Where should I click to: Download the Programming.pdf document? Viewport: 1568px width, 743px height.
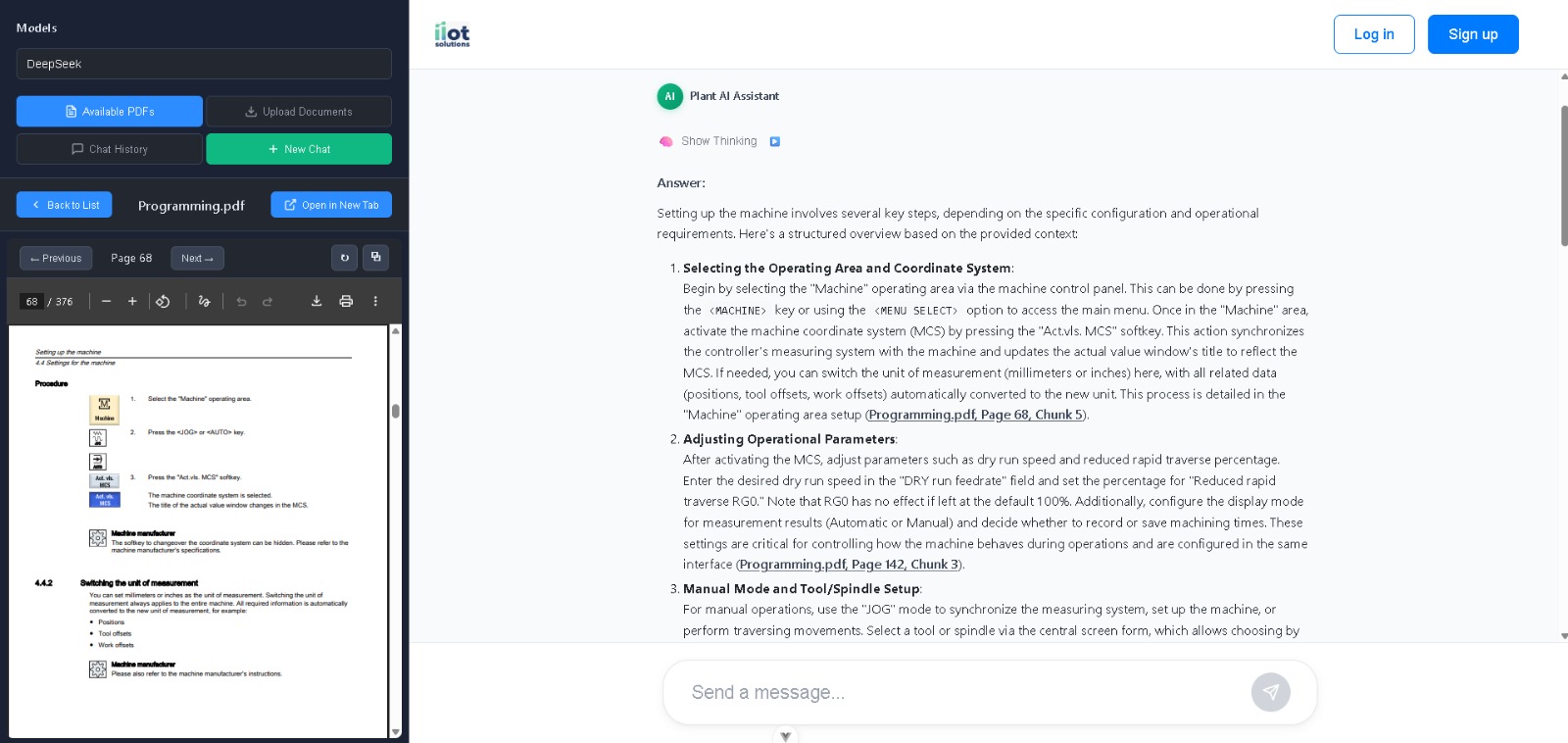317,302
